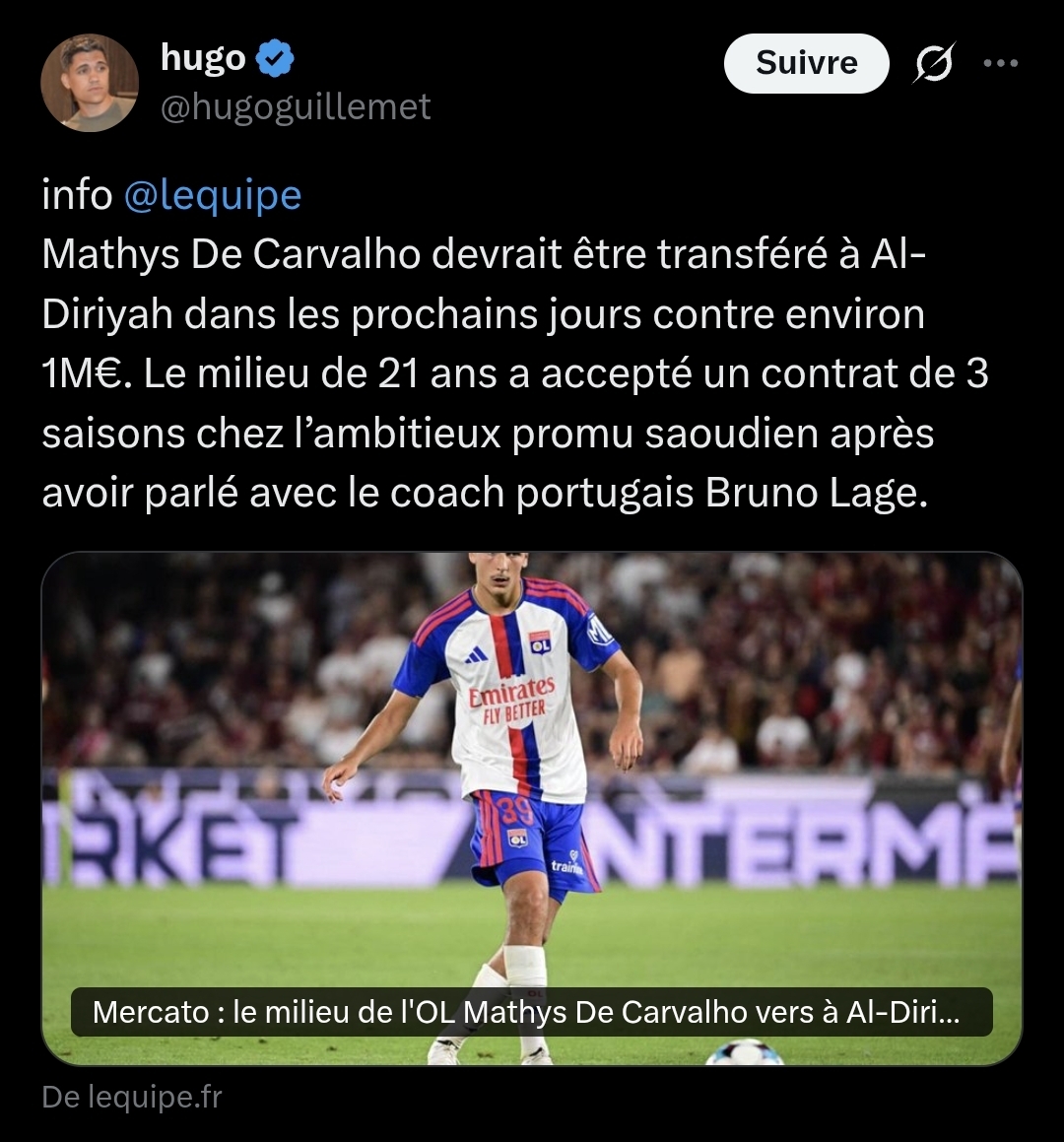Click the football at the photo's bottom edge
1064x1142 pixels.
744,1053
